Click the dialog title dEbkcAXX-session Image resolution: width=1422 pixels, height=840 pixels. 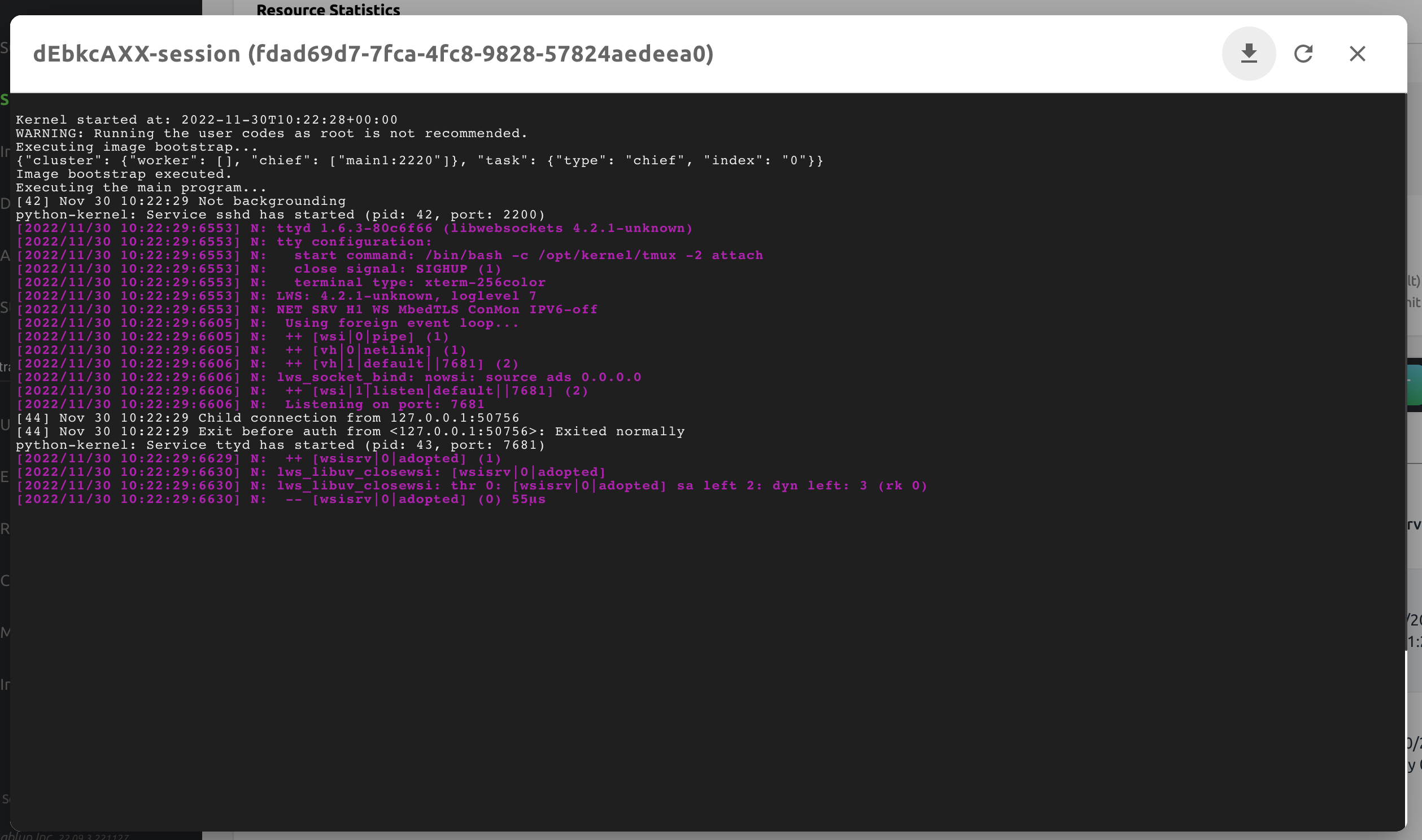click(x=373, y=54)
